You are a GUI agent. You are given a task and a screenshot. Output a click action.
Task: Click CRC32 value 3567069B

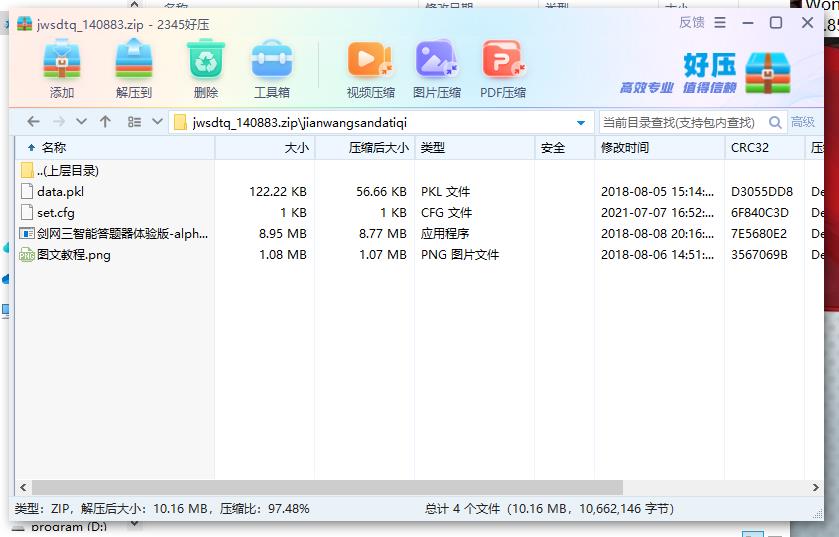759,255
